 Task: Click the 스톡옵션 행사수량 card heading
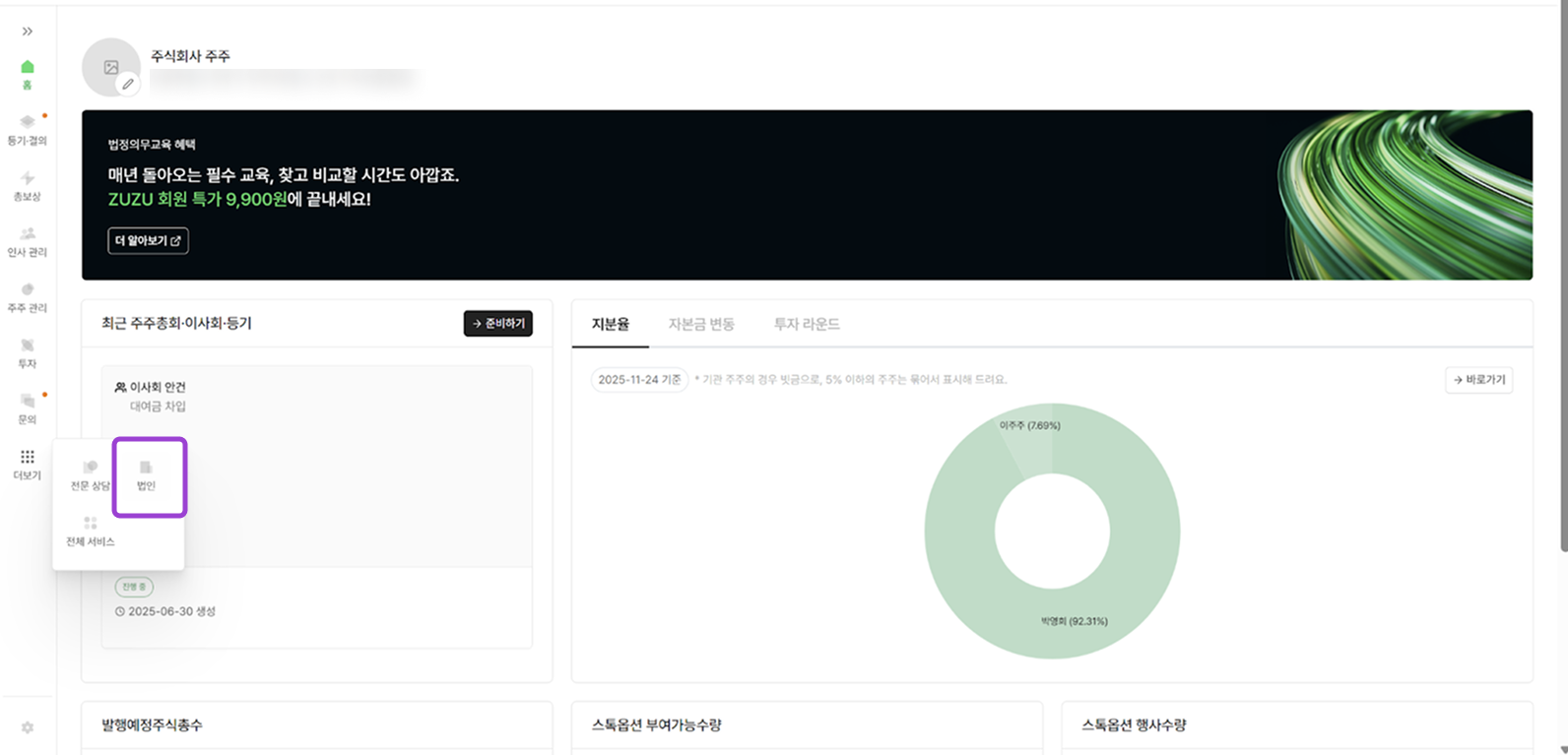click(1134, 724)
